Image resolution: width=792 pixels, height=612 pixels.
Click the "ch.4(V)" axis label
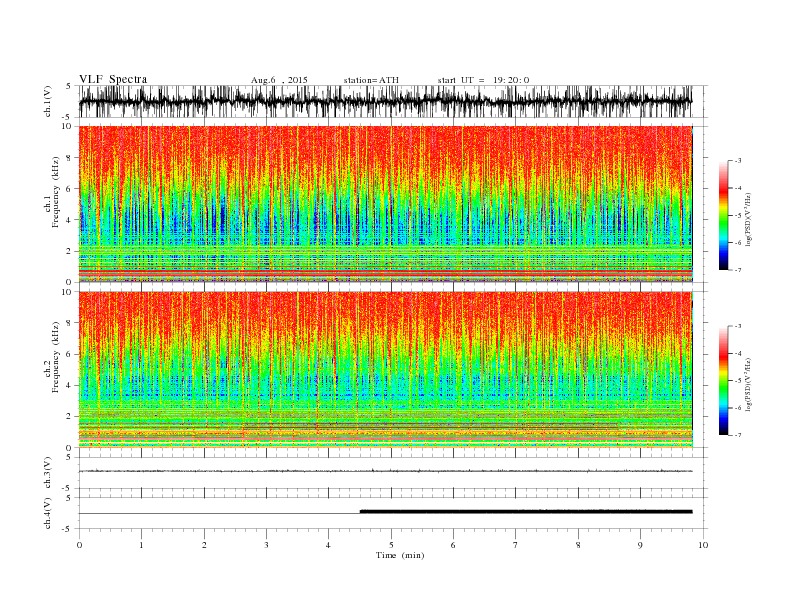click(48, 513)
